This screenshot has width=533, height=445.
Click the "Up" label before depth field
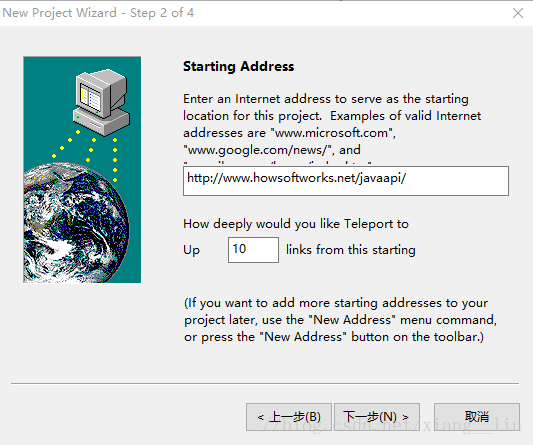coord(192,251)
